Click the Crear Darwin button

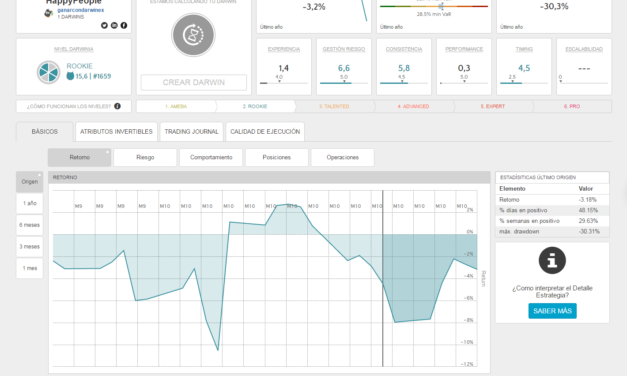[194, 82]
